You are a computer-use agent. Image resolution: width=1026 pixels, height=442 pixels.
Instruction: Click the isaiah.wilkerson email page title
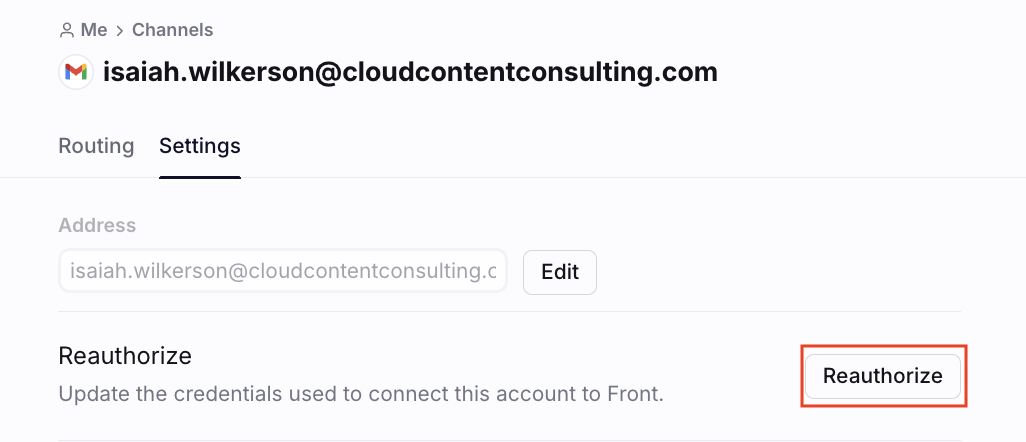(410, 71)
